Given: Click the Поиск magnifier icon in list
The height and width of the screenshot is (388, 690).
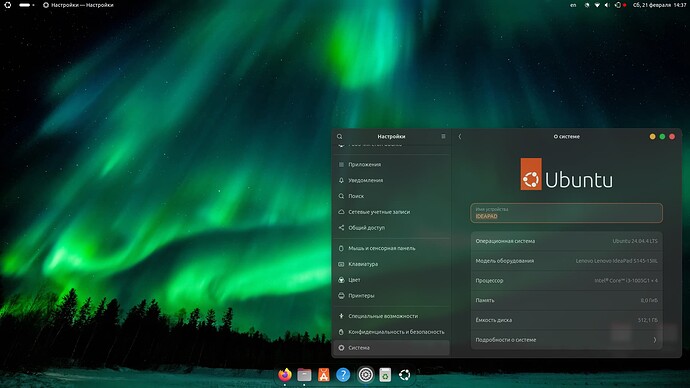Looking at the screenshot, I should pos(341,196).
